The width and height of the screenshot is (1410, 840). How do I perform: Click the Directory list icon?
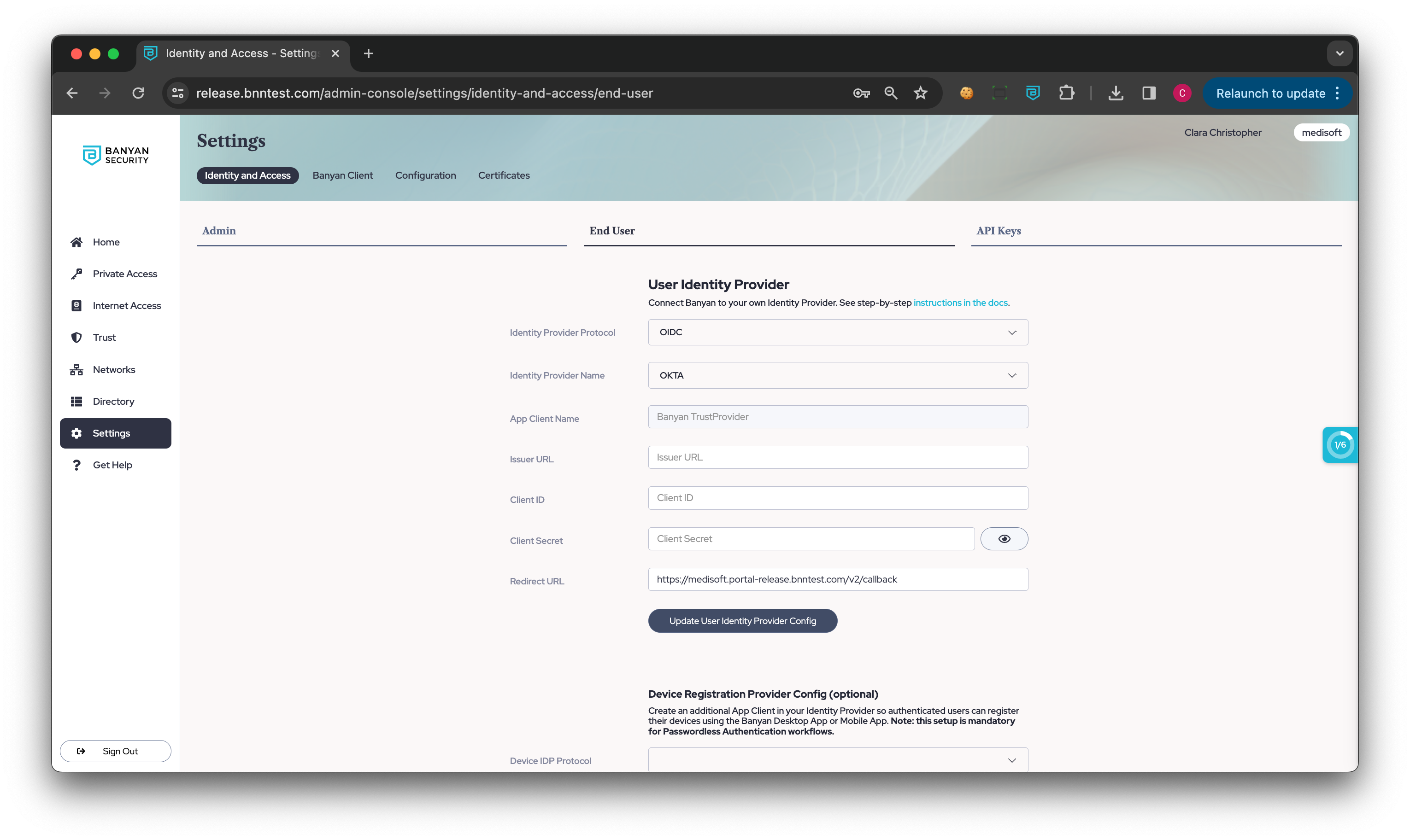coord(76,401)
